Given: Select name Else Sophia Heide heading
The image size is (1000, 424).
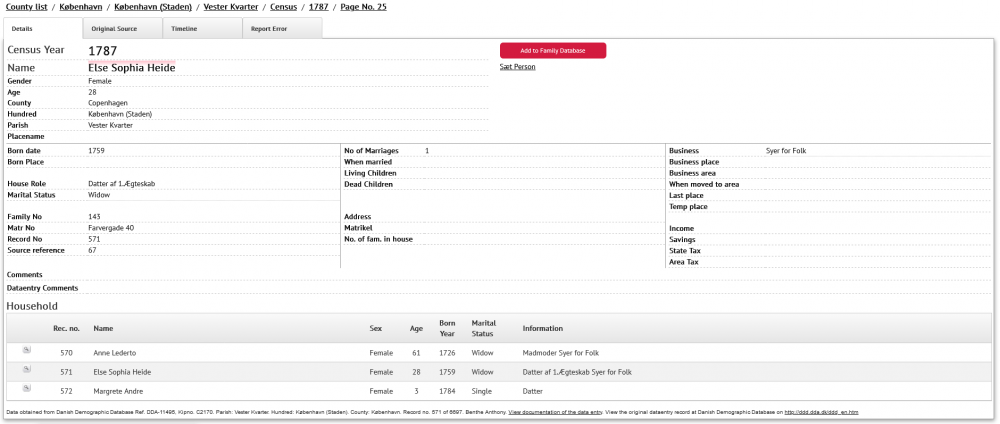Looking at the screenshot, I should tap(131, 68).
